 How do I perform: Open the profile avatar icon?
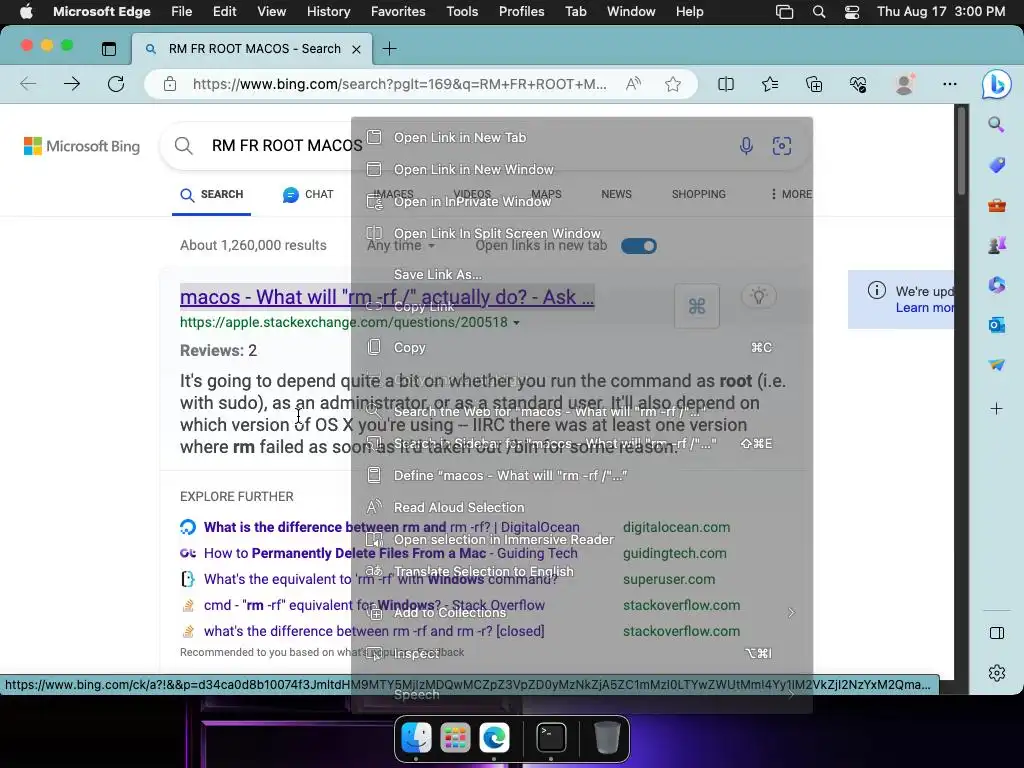pos(904,84)
